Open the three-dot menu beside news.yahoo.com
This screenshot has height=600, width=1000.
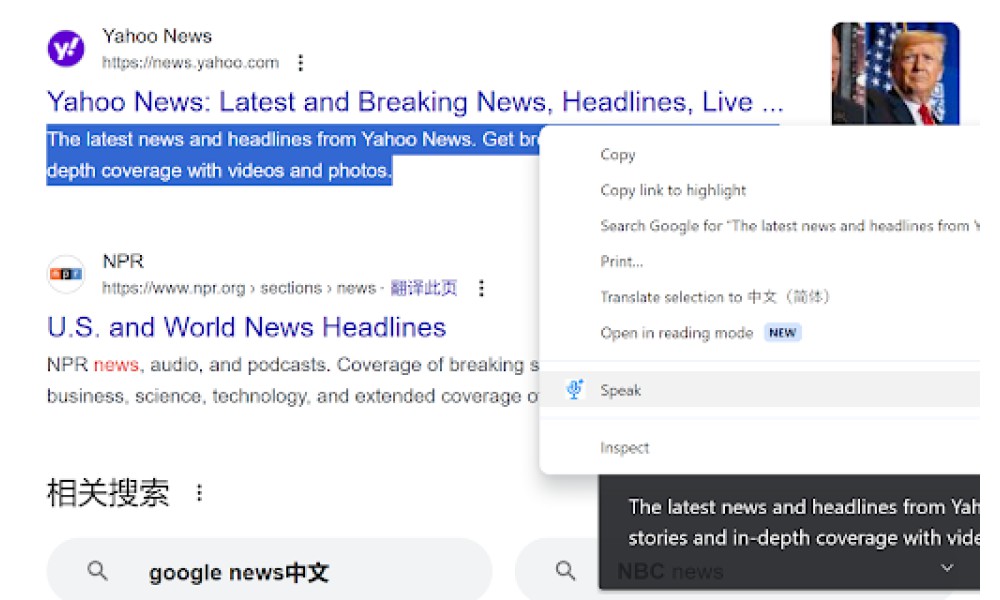(x=300, y=62)
